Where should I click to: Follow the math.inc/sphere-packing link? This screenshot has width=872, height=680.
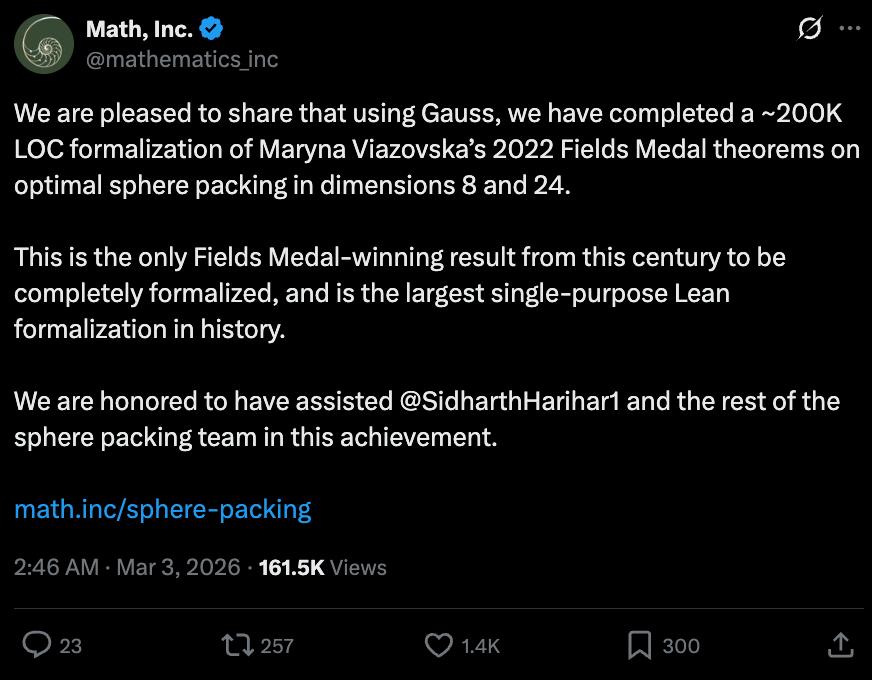coord(163,509)
